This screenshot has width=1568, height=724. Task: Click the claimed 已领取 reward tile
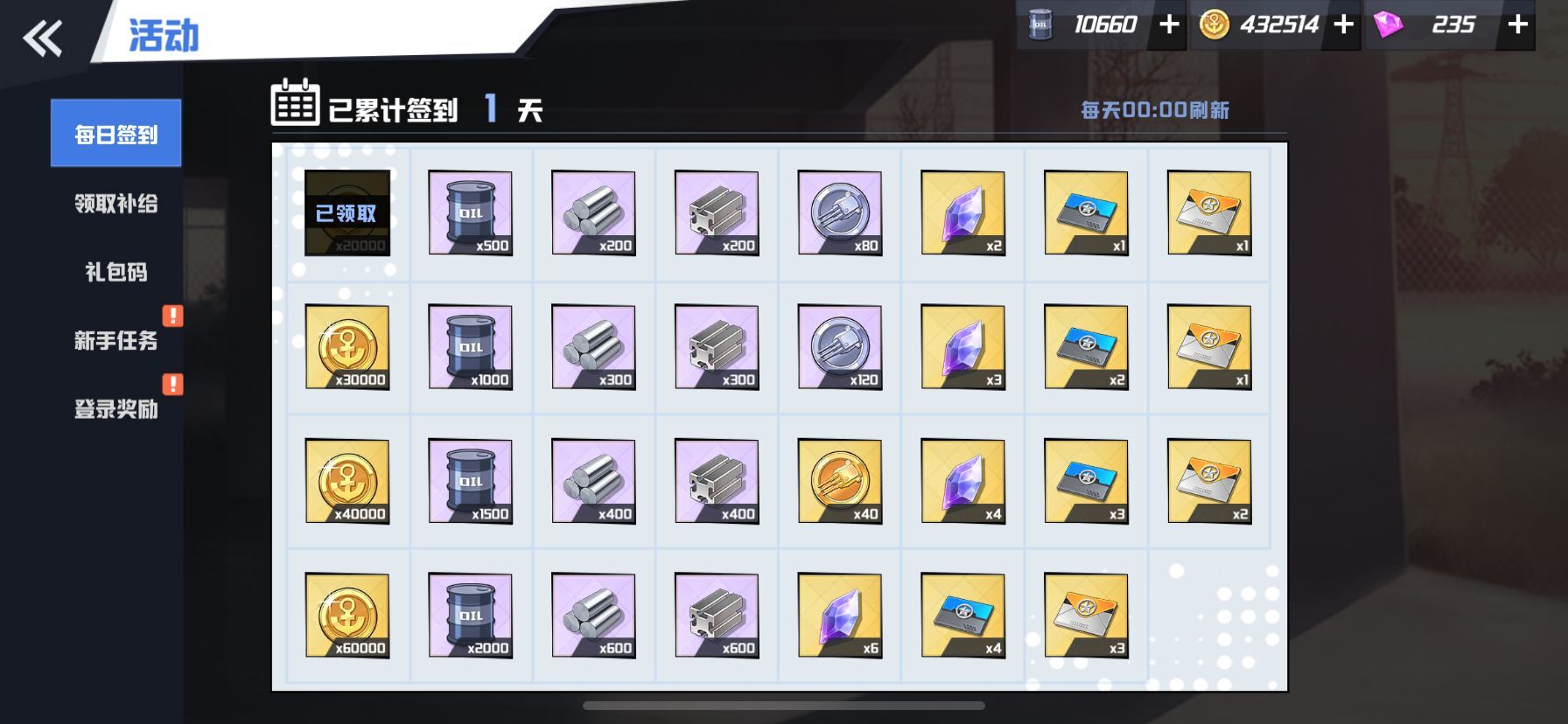347,213
